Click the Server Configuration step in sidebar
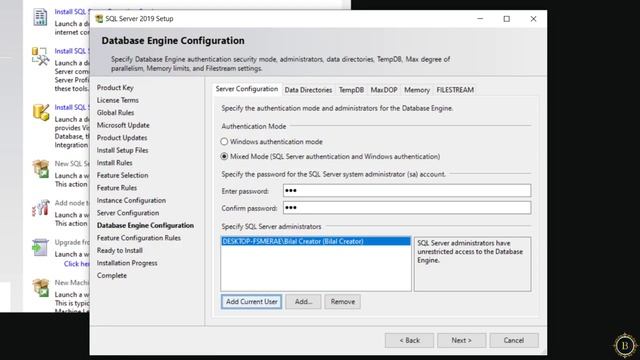Screen dimensions: 640x360 (x=128, y=213)
